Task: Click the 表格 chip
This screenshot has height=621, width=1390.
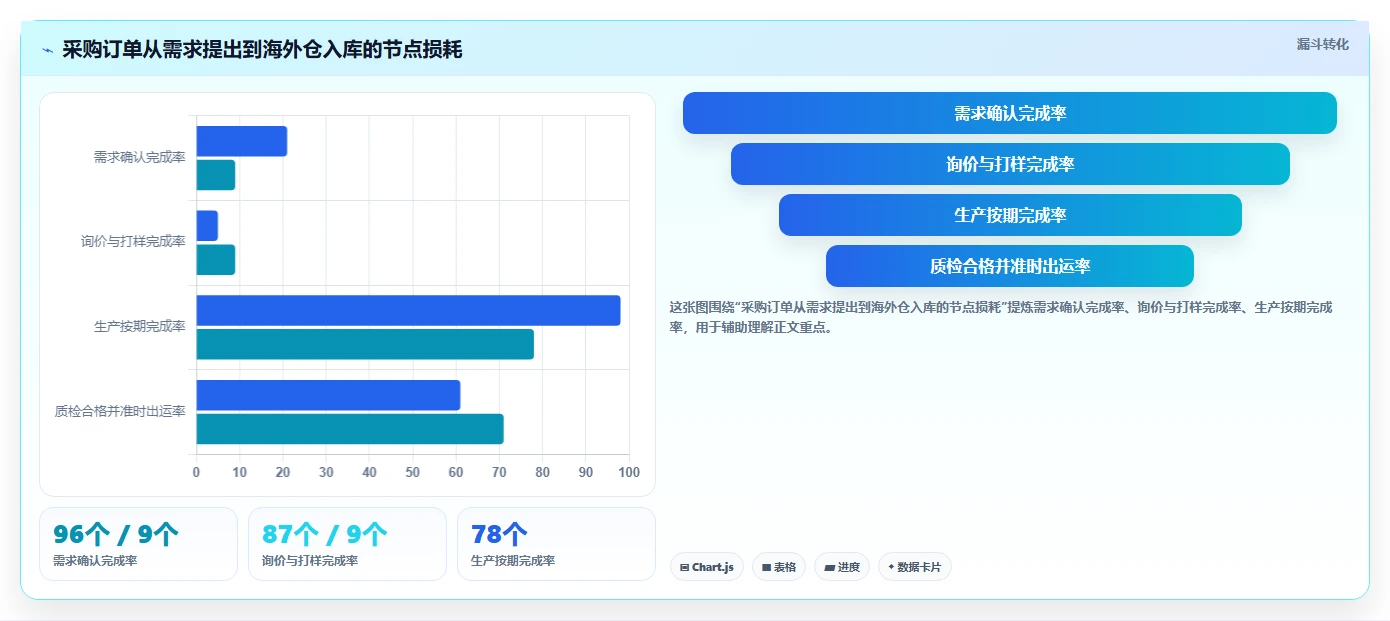Action: point(779,567)
